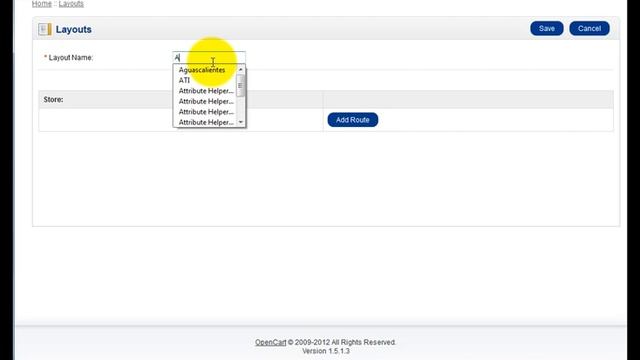Click the suggestion list's scrollbar thumb

[240, 86]
